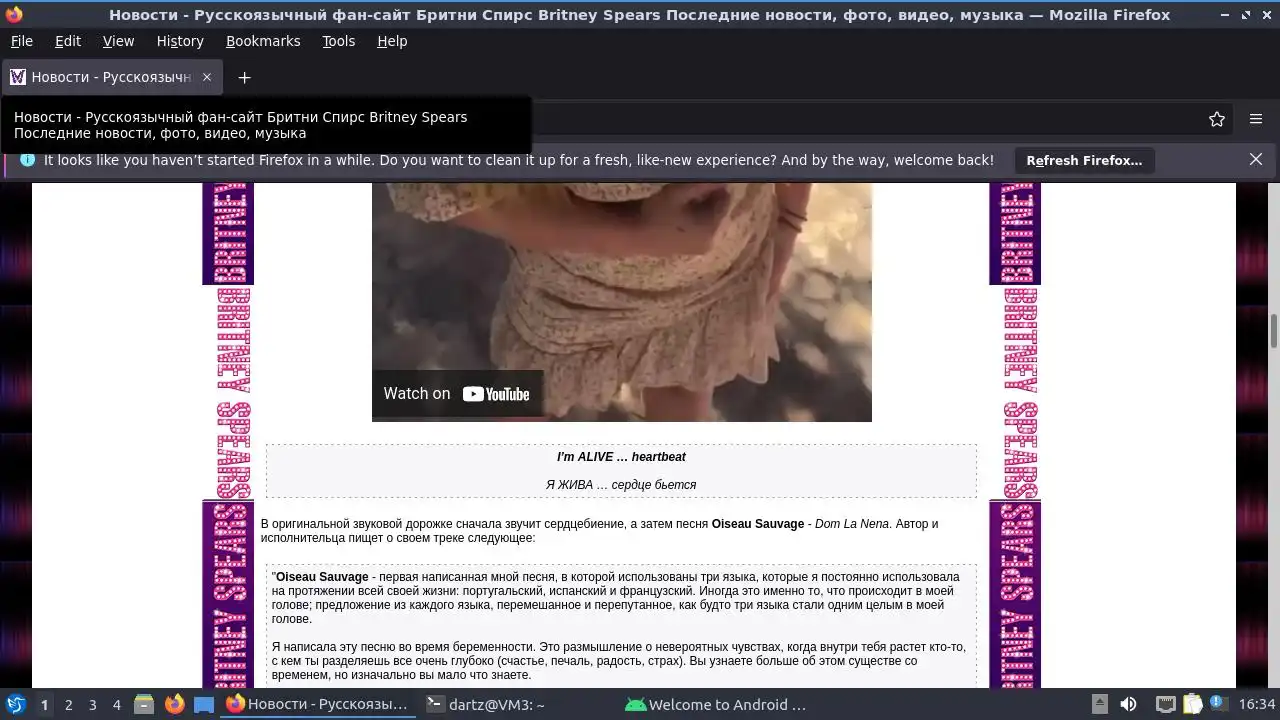This screenshot has height=720, width=1280.
Task: Open the LXQt application menu icon
Action: tap(15, 704)
